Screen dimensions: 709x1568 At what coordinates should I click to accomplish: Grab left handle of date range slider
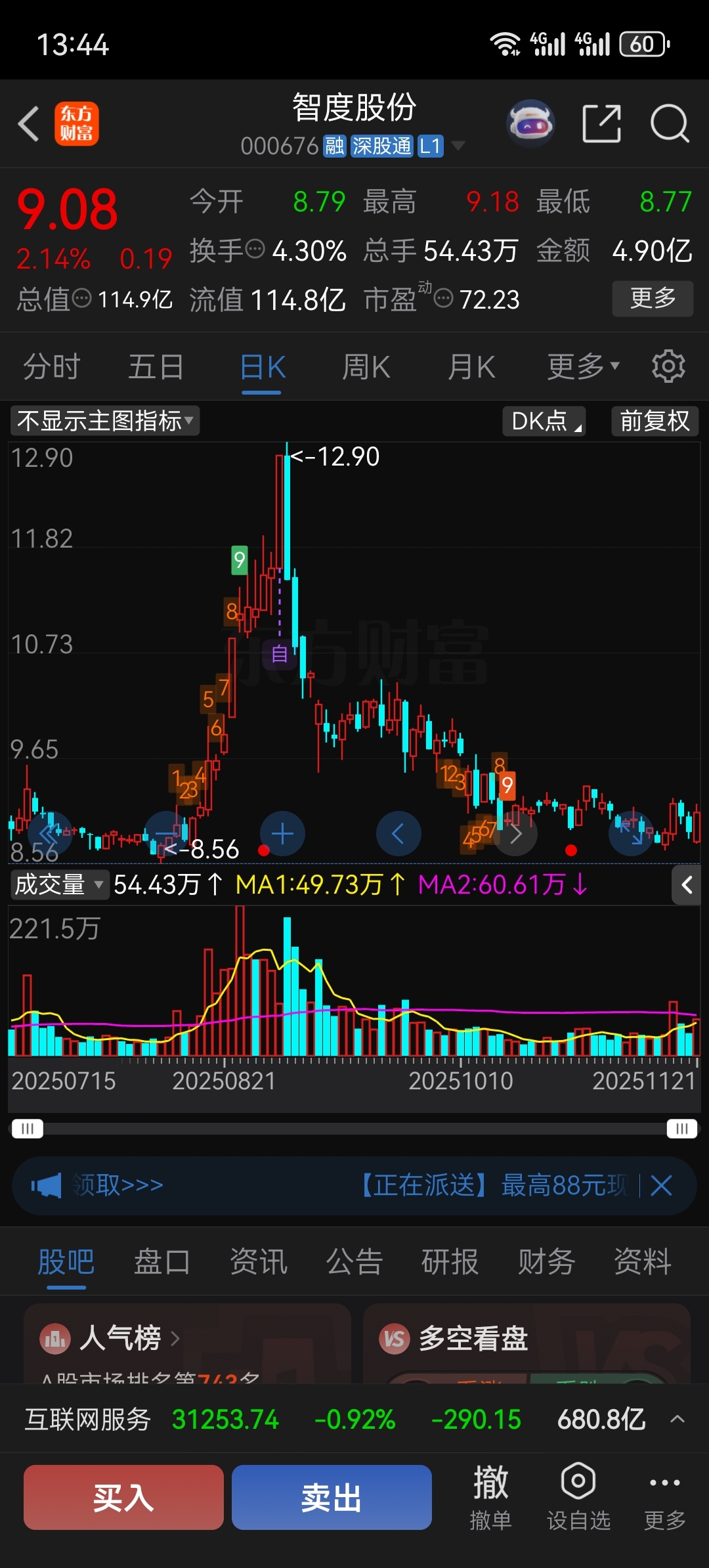click(28, 1129)
